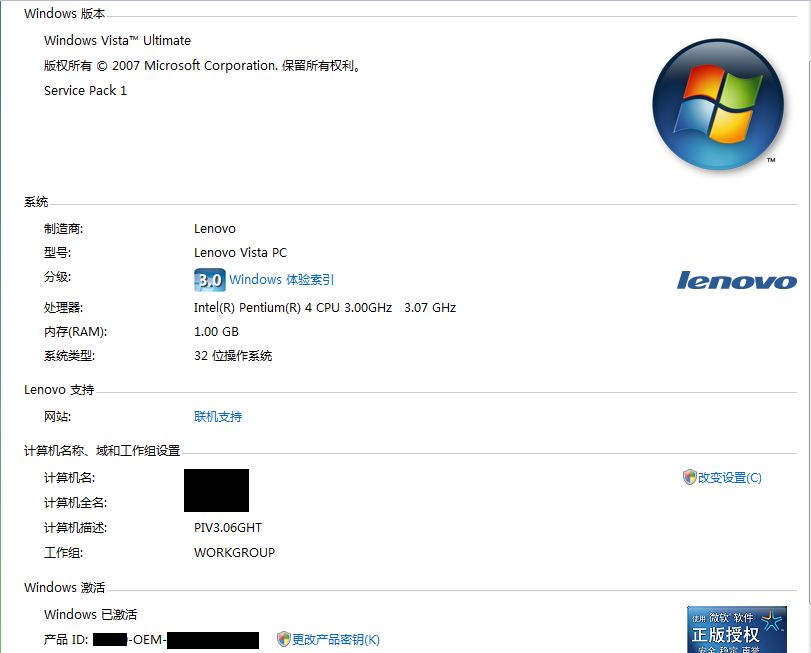Click the 计算机名 label
Screen dimensions: 811x653
point(70,478)
